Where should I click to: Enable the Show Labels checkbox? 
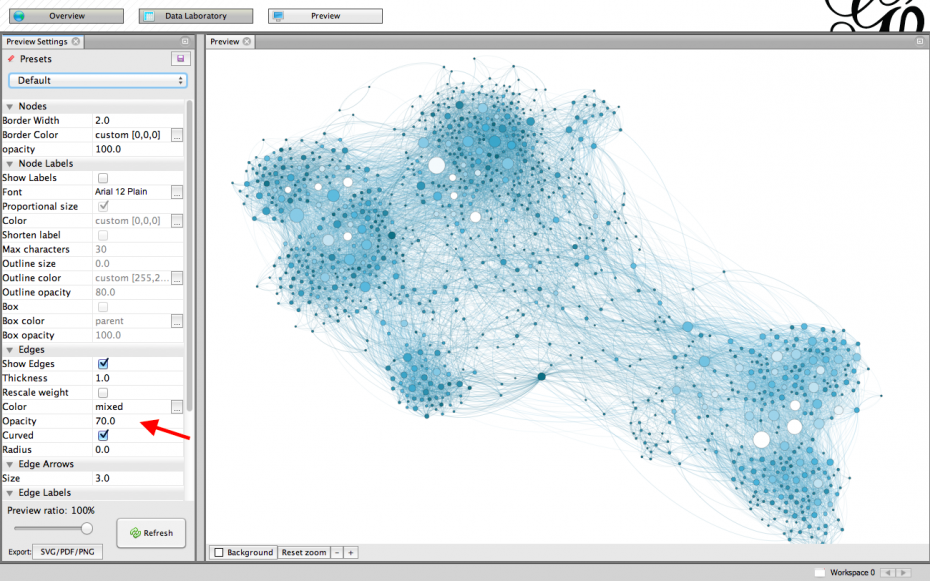[102, 178]
